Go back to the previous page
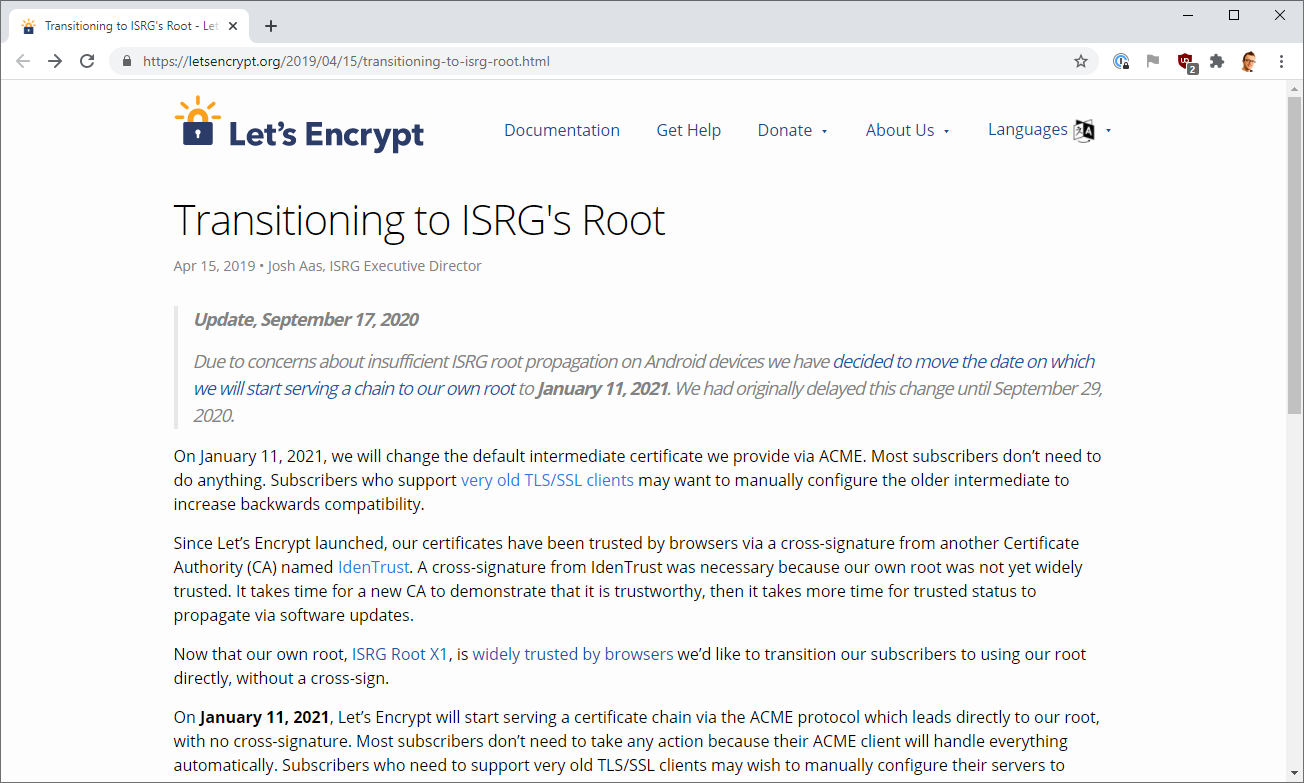Screen dimensions: 1304x783 23,61
